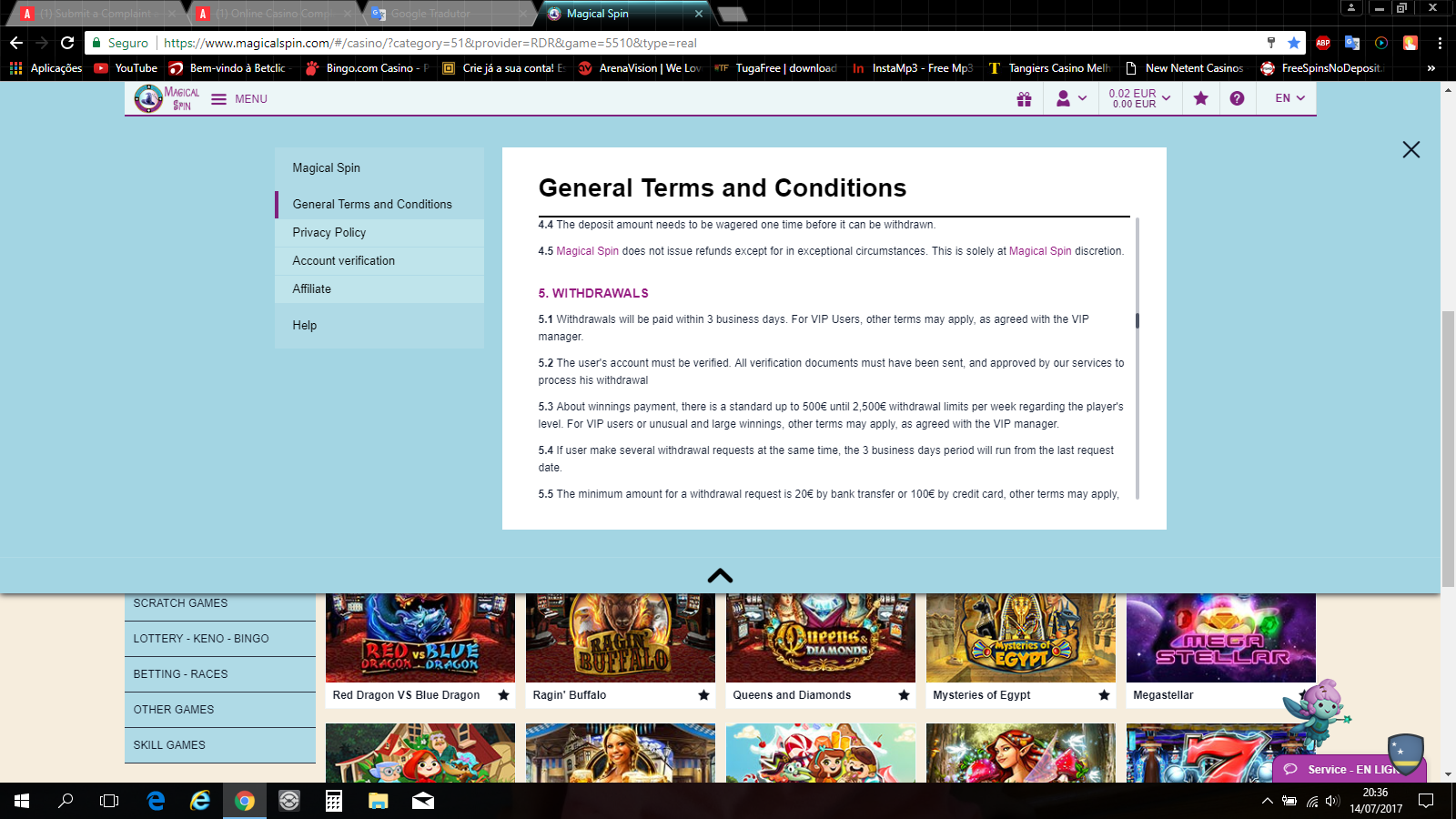Expand the EN language selector
The height and width of the screenshot is (819, 1456).
[x=1289, y=98]
